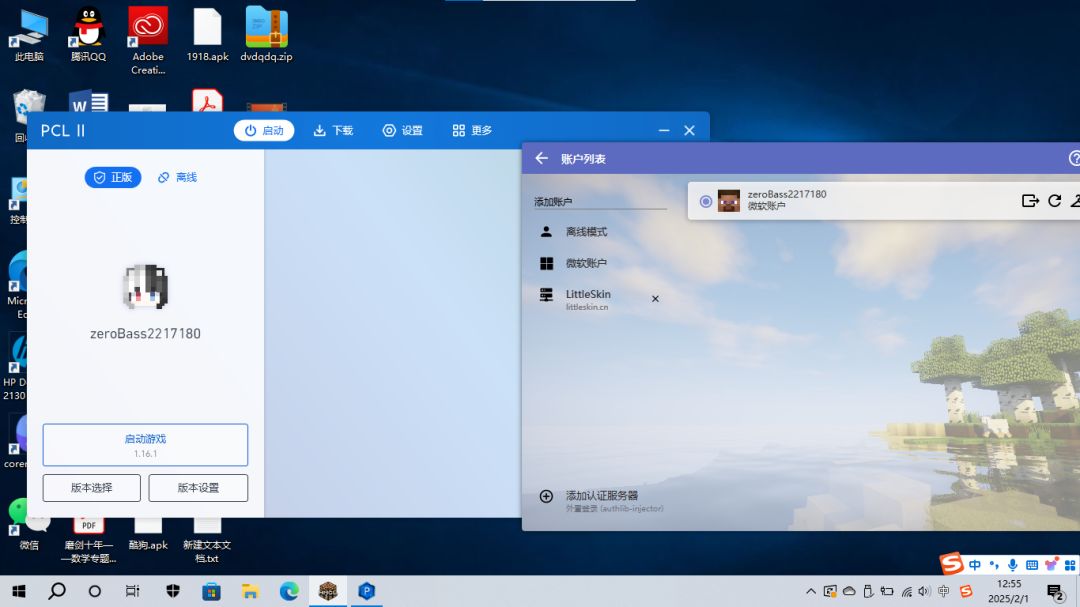Remove the LittleSkin server entry
This screenshot has height=607, width=1080.
(655, 299)
